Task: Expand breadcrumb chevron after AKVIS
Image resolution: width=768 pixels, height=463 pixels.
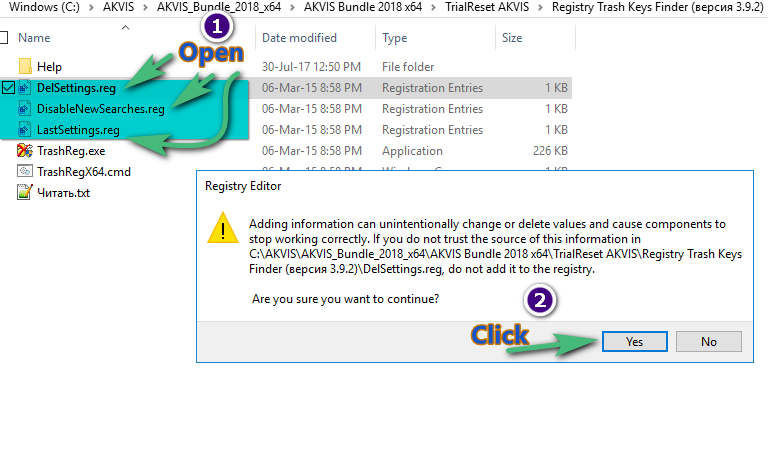Action: pyautogui.click(x=145, y=7)
